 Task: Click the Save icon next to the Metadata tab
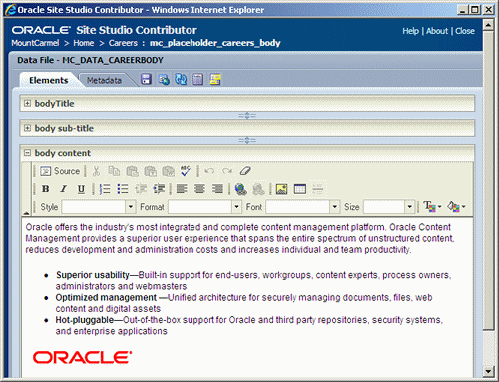[x=146, y=80]
